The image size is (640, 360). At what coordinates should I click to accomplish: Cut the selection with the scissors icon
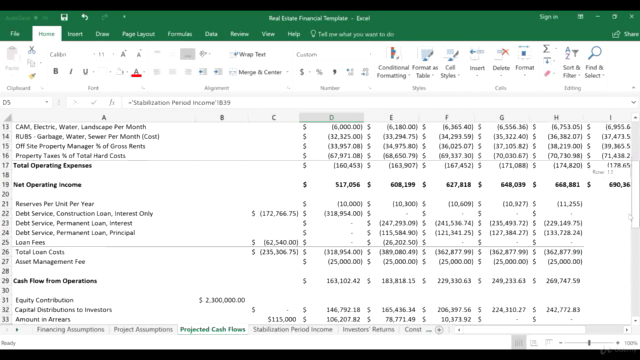[31, 50]
